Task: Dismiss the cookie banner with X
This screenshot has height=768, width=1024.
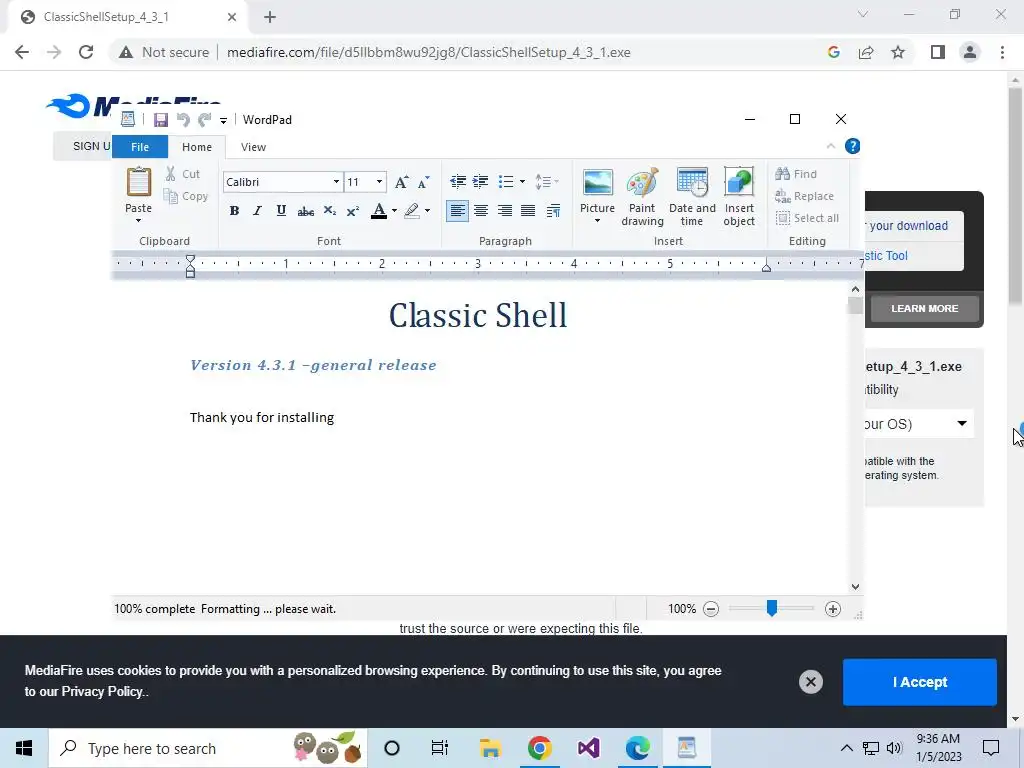Action: (810, 682)
